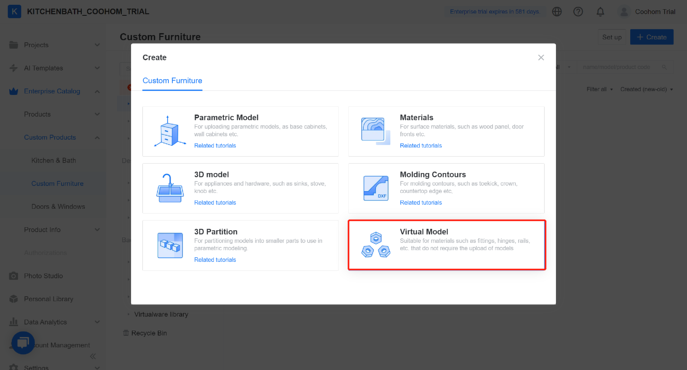Expand the Virtualware library tree item

coord(128,314)
